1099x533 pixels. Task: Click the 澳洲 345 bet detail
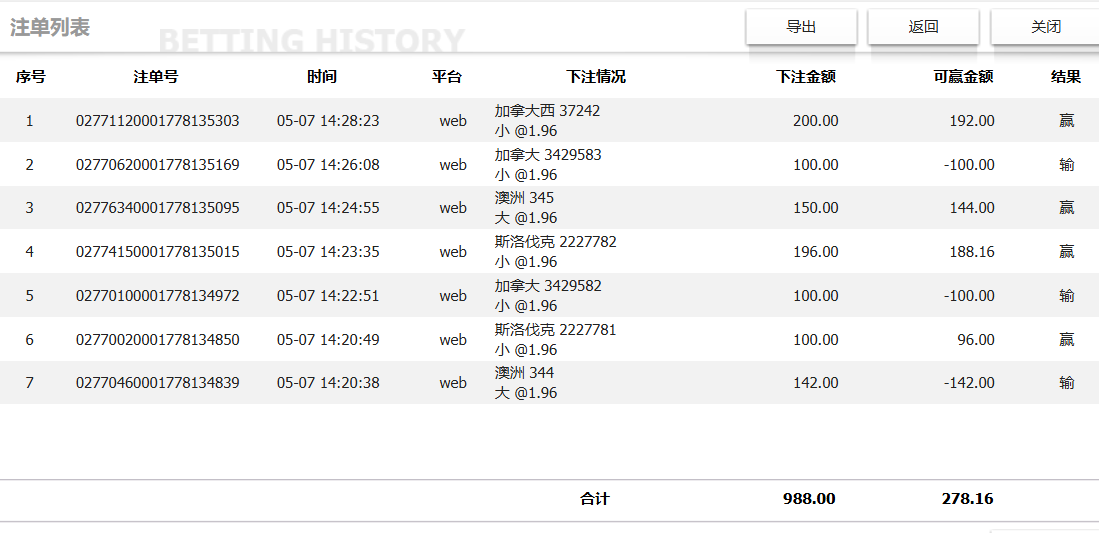coord(524,198)
